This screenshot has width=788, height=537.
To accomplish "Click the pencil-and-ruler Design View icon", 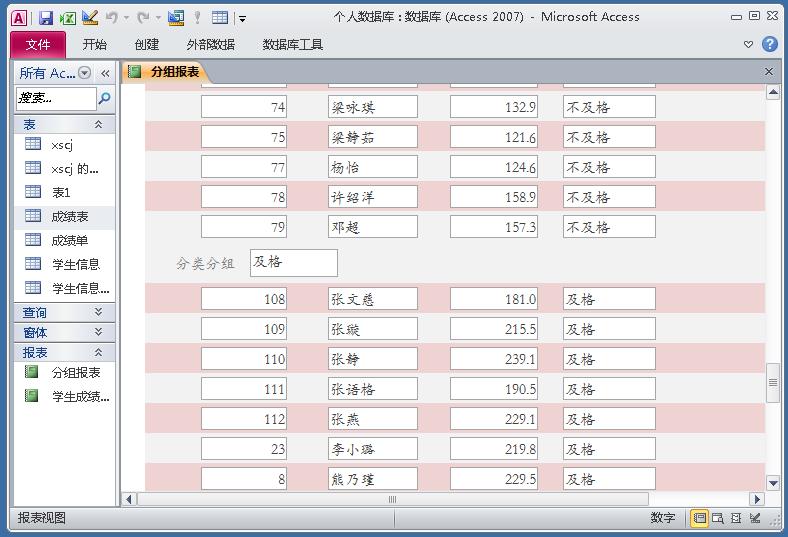I will coord(90,18).
